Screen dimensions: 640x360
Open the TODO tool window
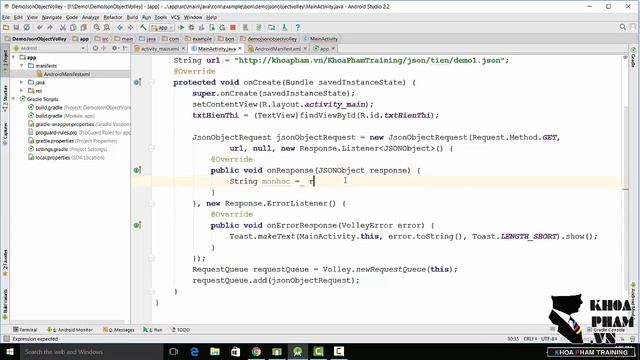180,329
